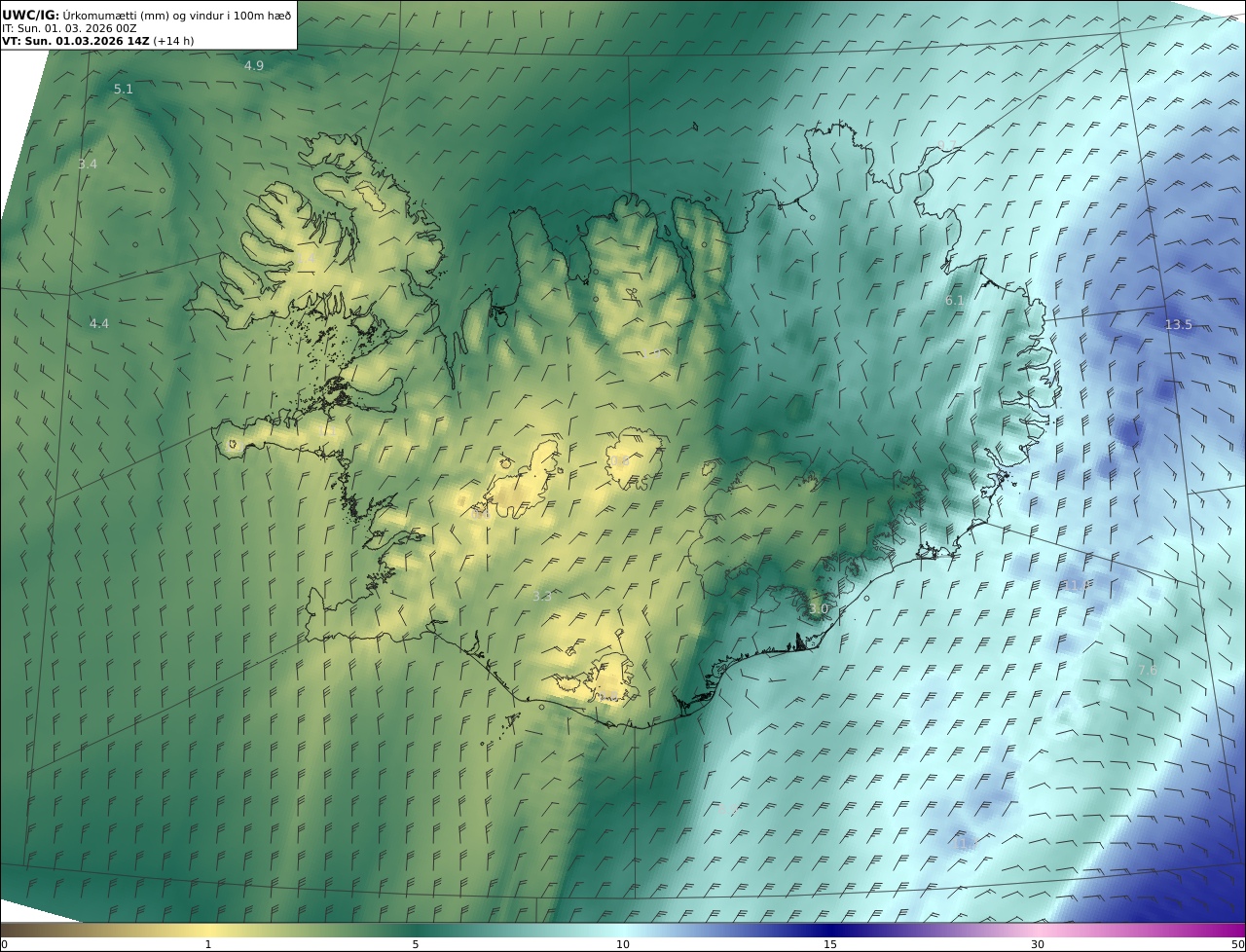Click the colorbar tick labelled 10
Image resolution: width=1246 pixels, height=952 pixels.
[x=623, y=944]
